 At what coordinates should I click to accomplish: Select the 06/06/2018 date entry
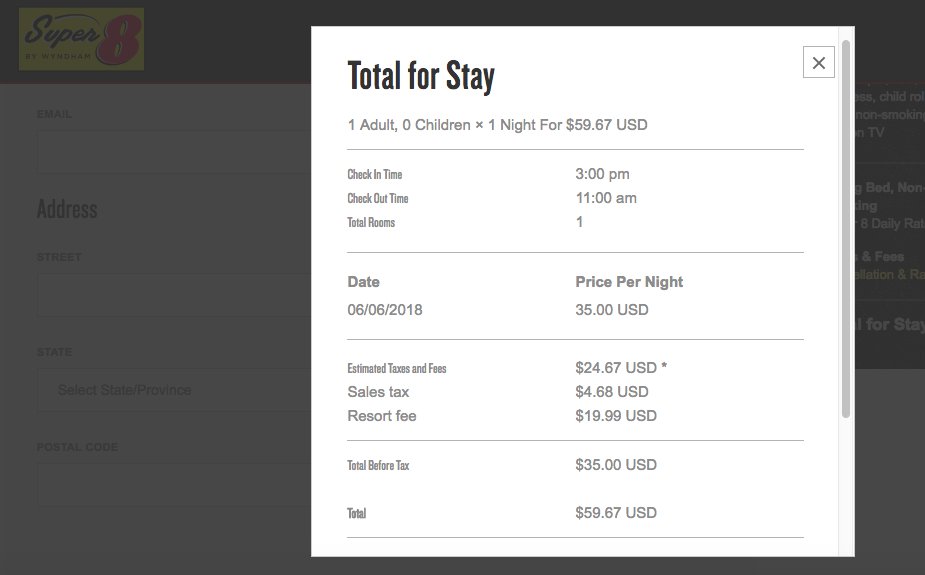385,310
